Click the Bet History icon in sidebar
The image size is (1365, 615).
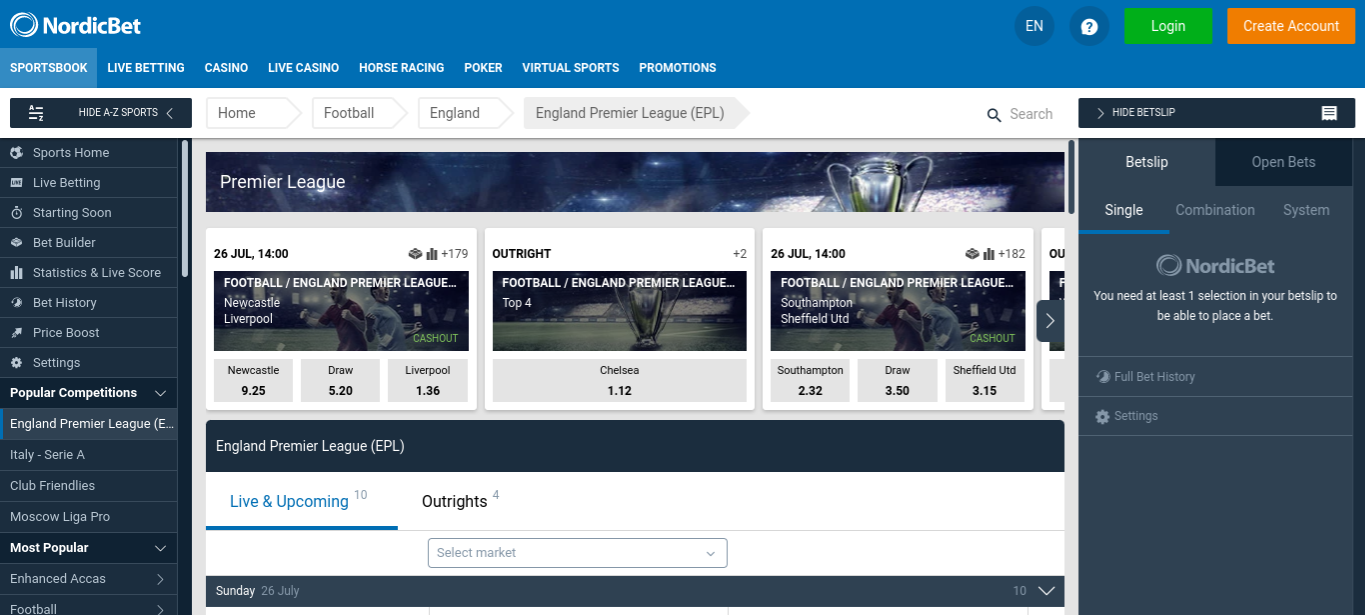point(16,302)
